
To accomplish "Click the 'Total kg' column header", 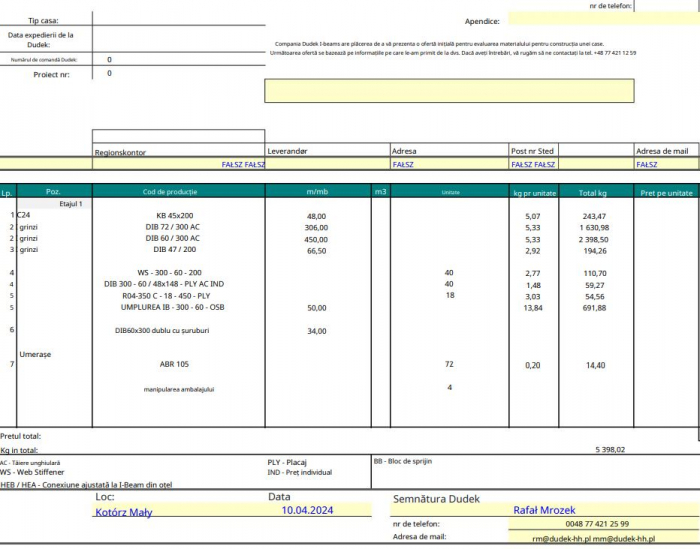I will [593, 191].
